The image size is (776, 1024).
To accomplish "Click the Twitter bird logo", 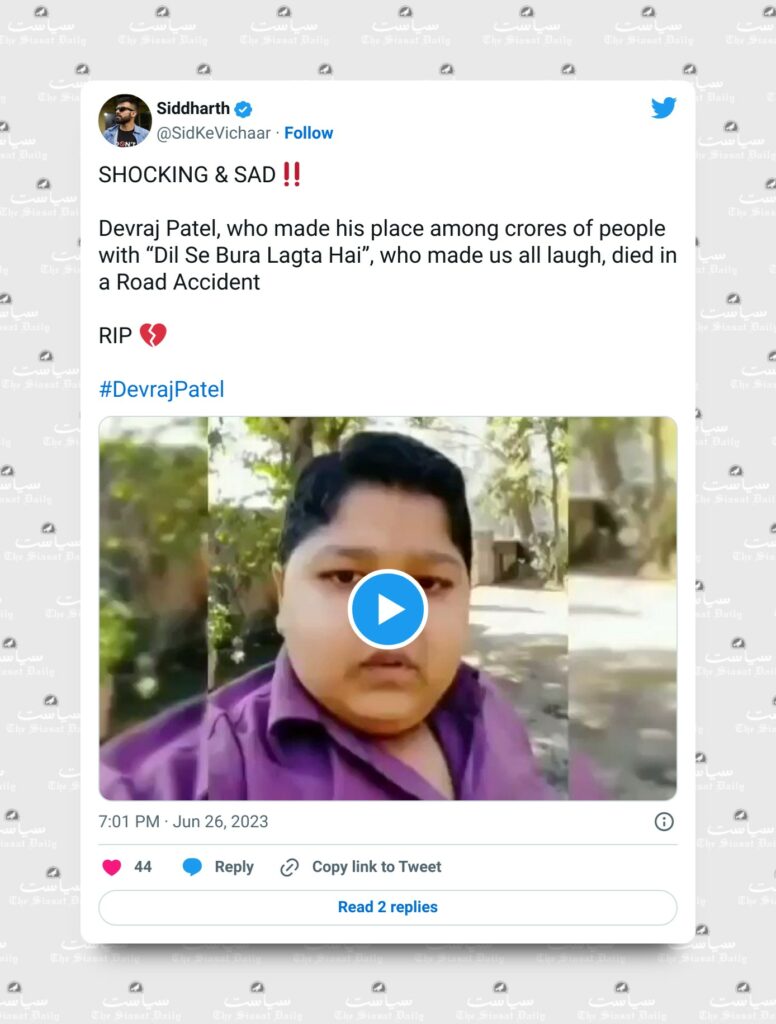I will tap(664, 108).
